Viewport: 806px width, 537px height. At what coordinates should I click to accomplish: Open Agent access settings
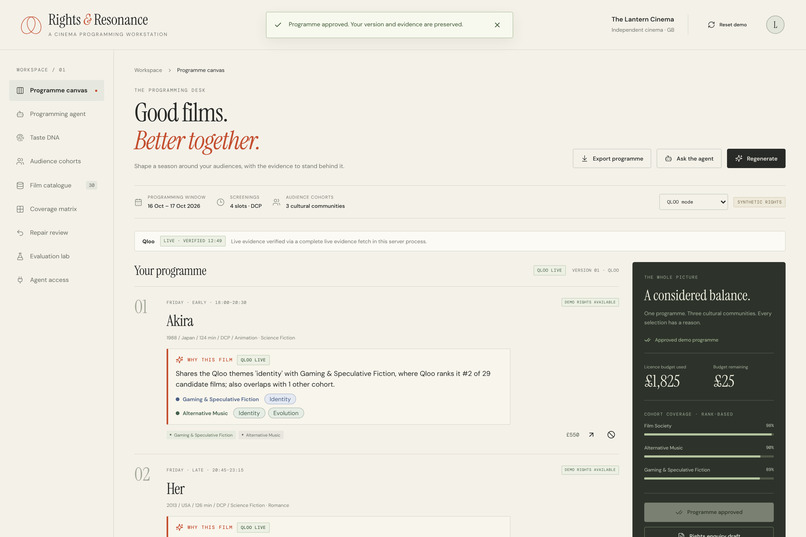(x=57, y=280)
